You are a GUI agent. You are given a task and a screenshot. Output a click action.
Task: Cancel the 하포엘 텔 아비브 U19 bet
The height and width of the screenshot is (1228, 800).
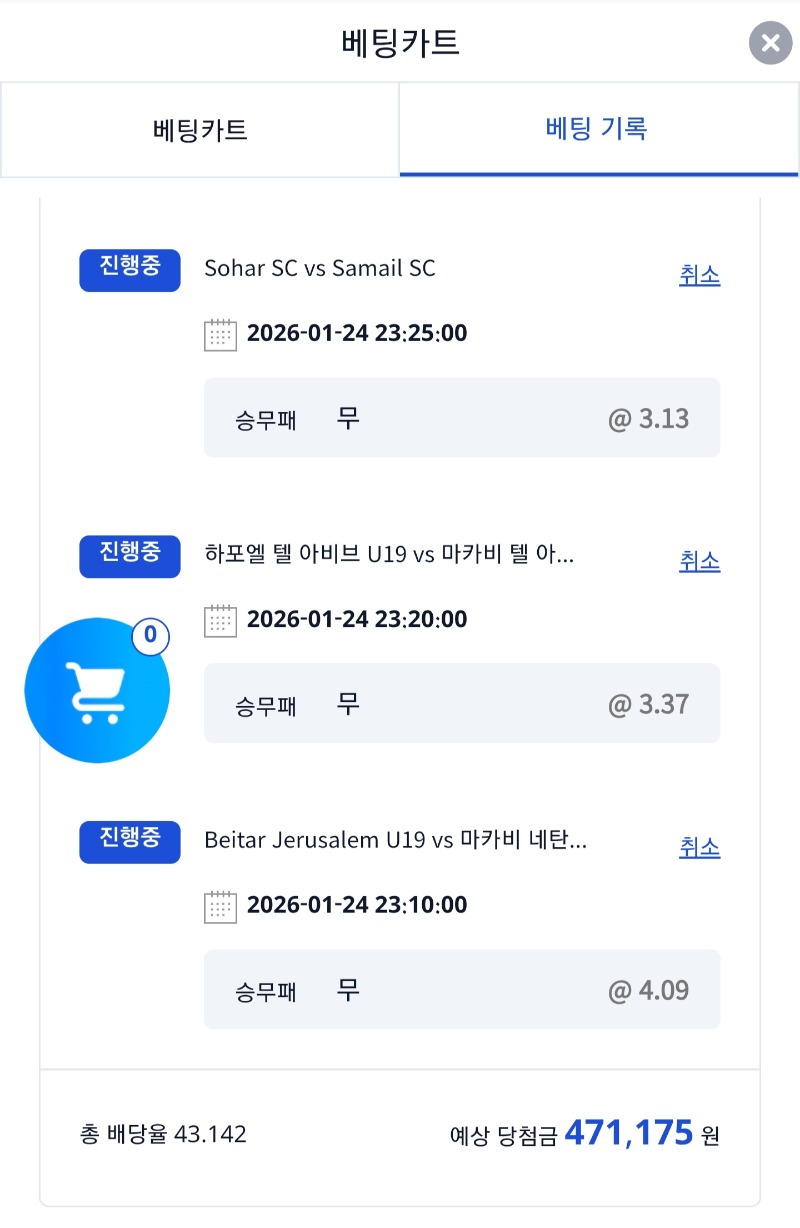tap(699, 562)
